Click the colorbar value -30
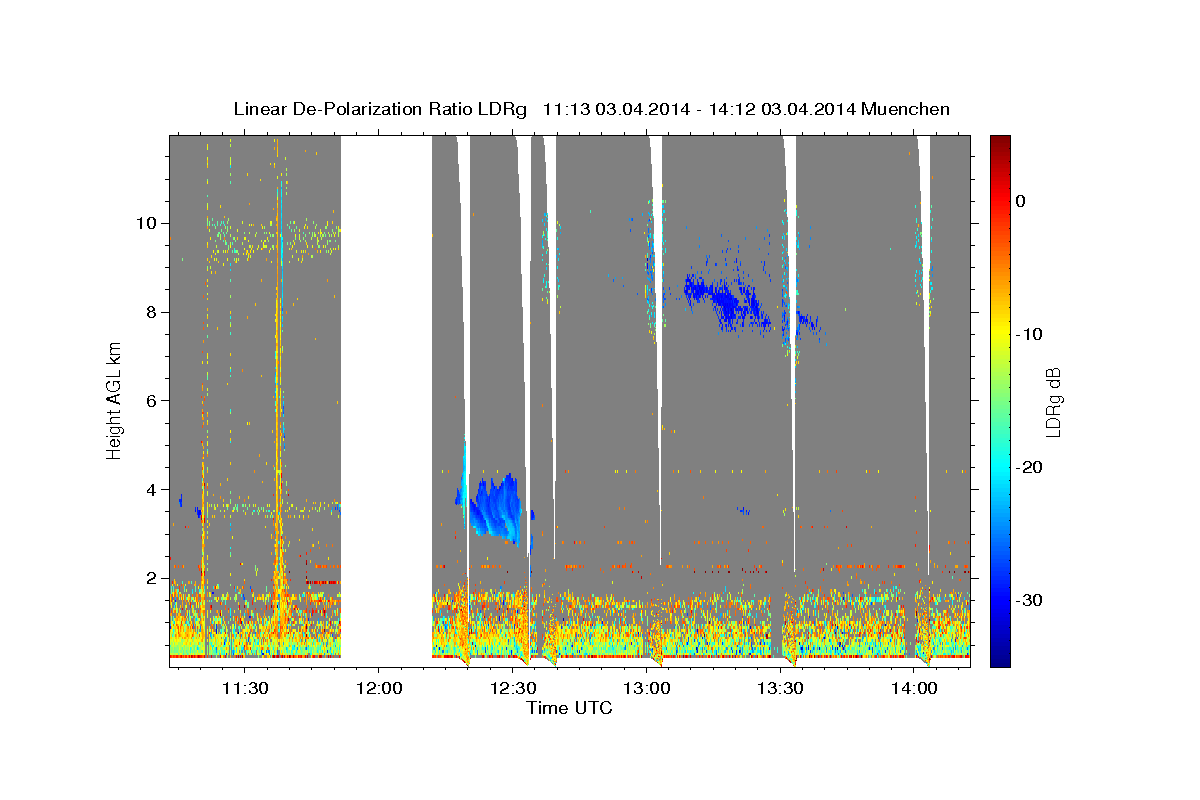This screenshot has height=800, width=1200. click(1030, 600)
